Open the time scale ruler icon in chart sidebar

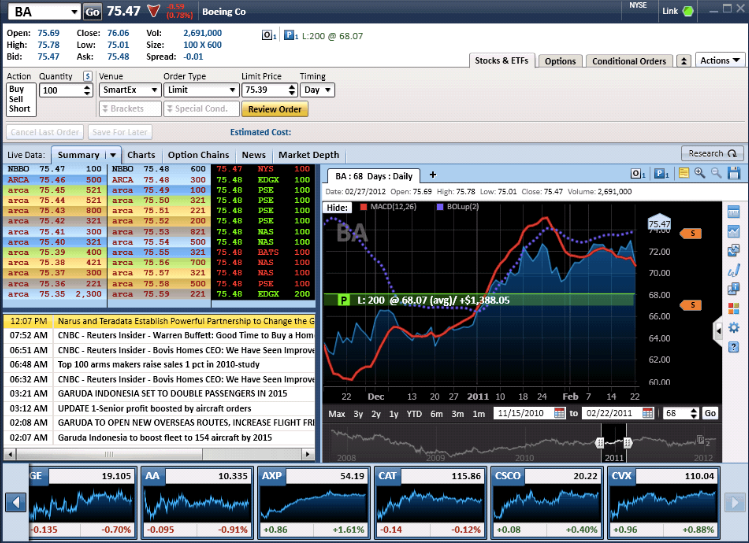point(733,212)
